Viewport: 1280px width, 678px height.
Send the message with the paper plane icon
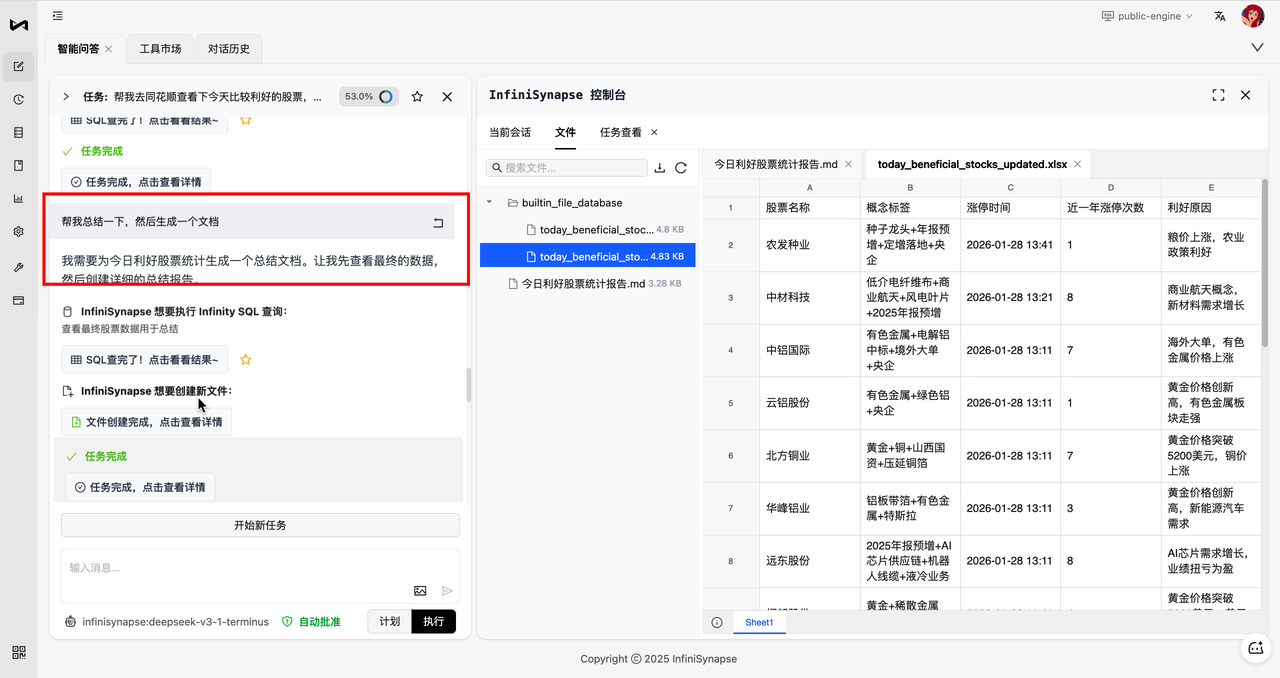(x=447, y=591)
